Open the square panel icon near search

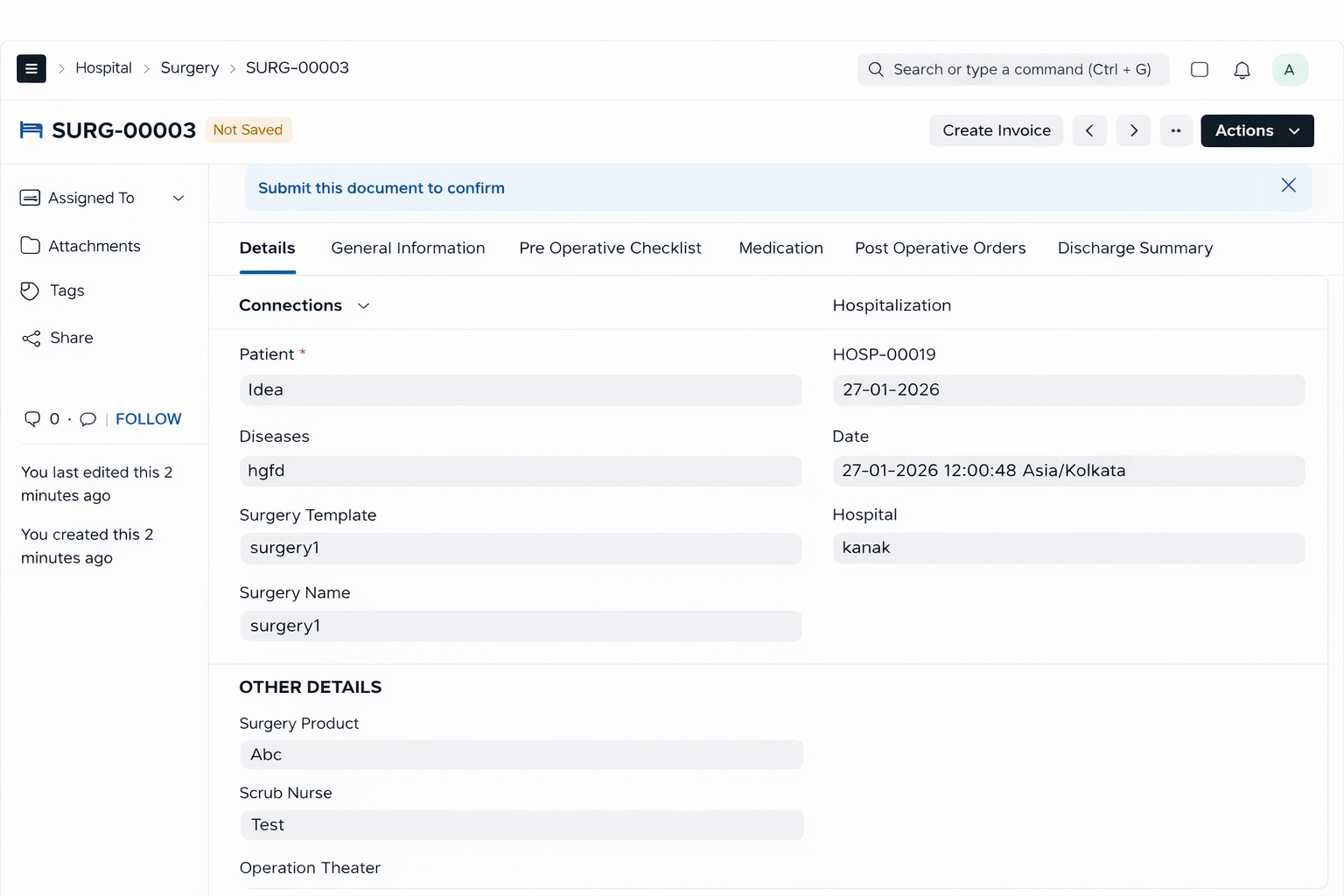pos(1200,69)
